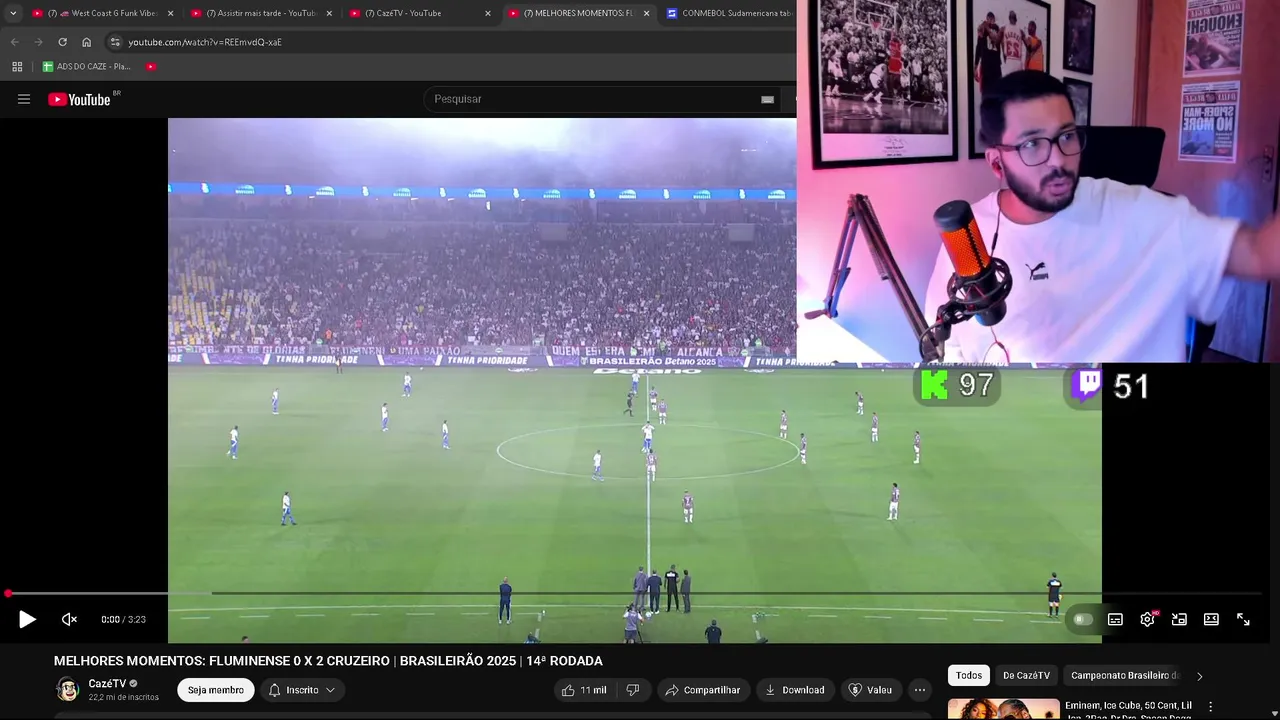The height and width of the screenshot is (720, 1280).
Task: Open the ADS DO CAZE bookmark
Action: pyautogui.click(x=86, y=66)
